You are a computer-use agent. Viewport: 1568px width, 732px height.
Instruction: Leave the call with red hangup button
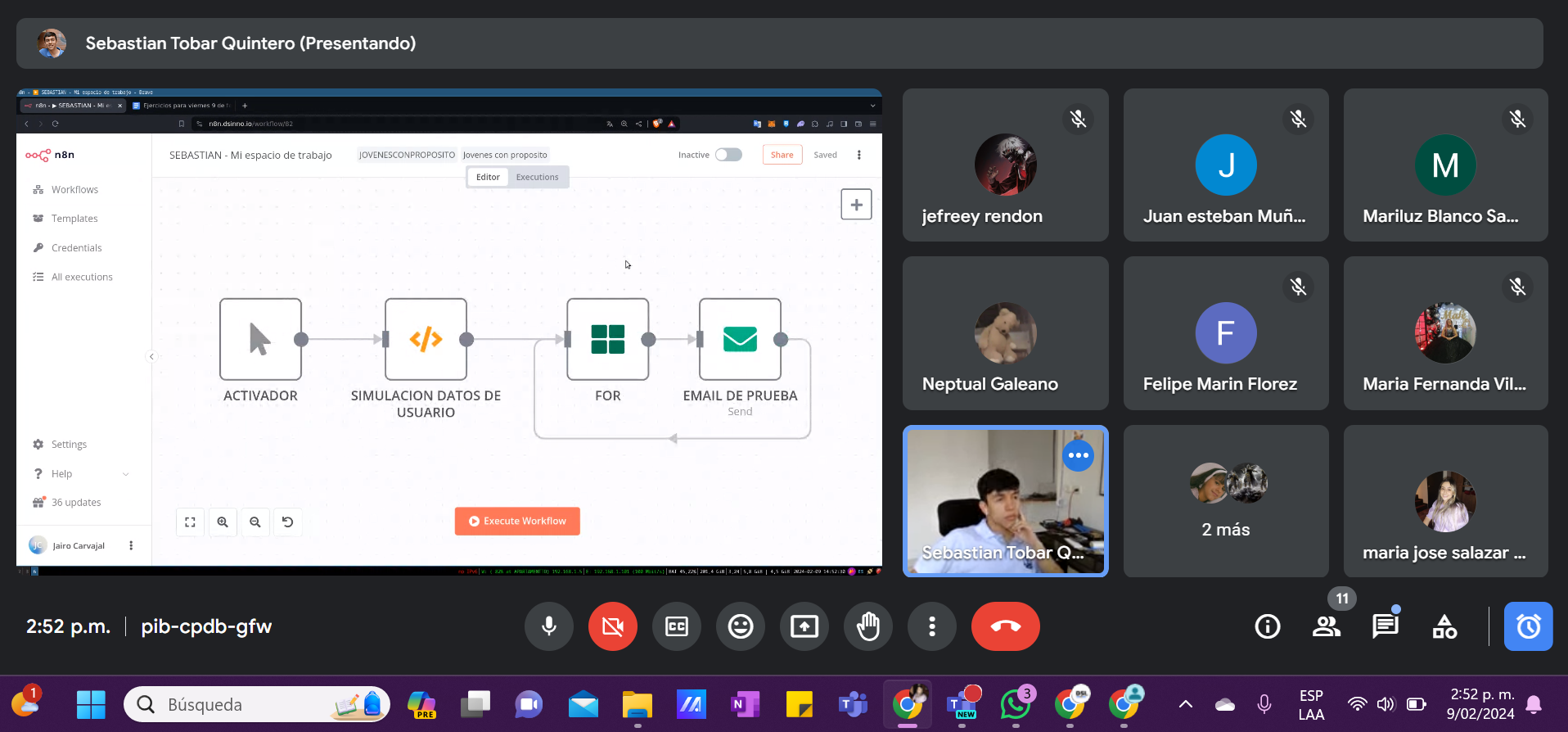click(x=1005, y=626)
